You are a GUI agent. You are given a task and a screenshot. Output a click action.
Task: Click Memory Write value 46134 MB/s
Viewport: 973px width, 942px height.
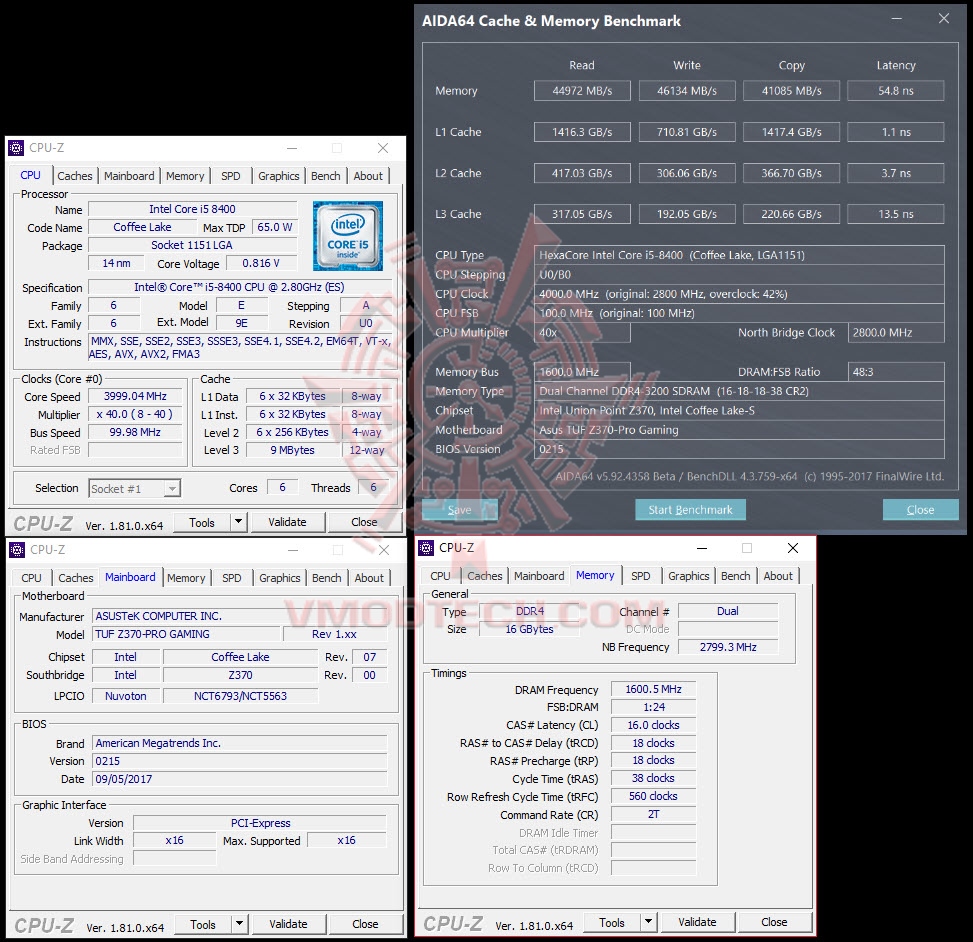pos(687,91)
